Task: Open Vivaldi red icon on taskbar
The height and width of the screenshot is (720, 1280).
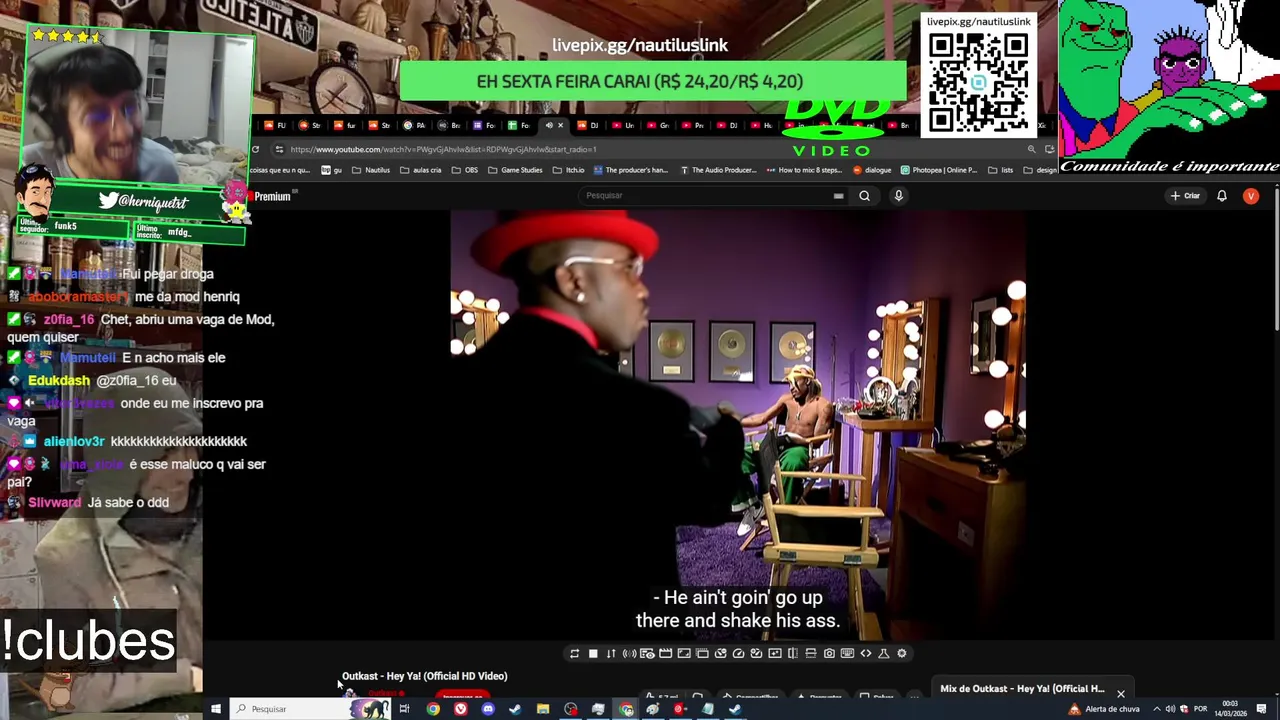Action: [460, 709]
